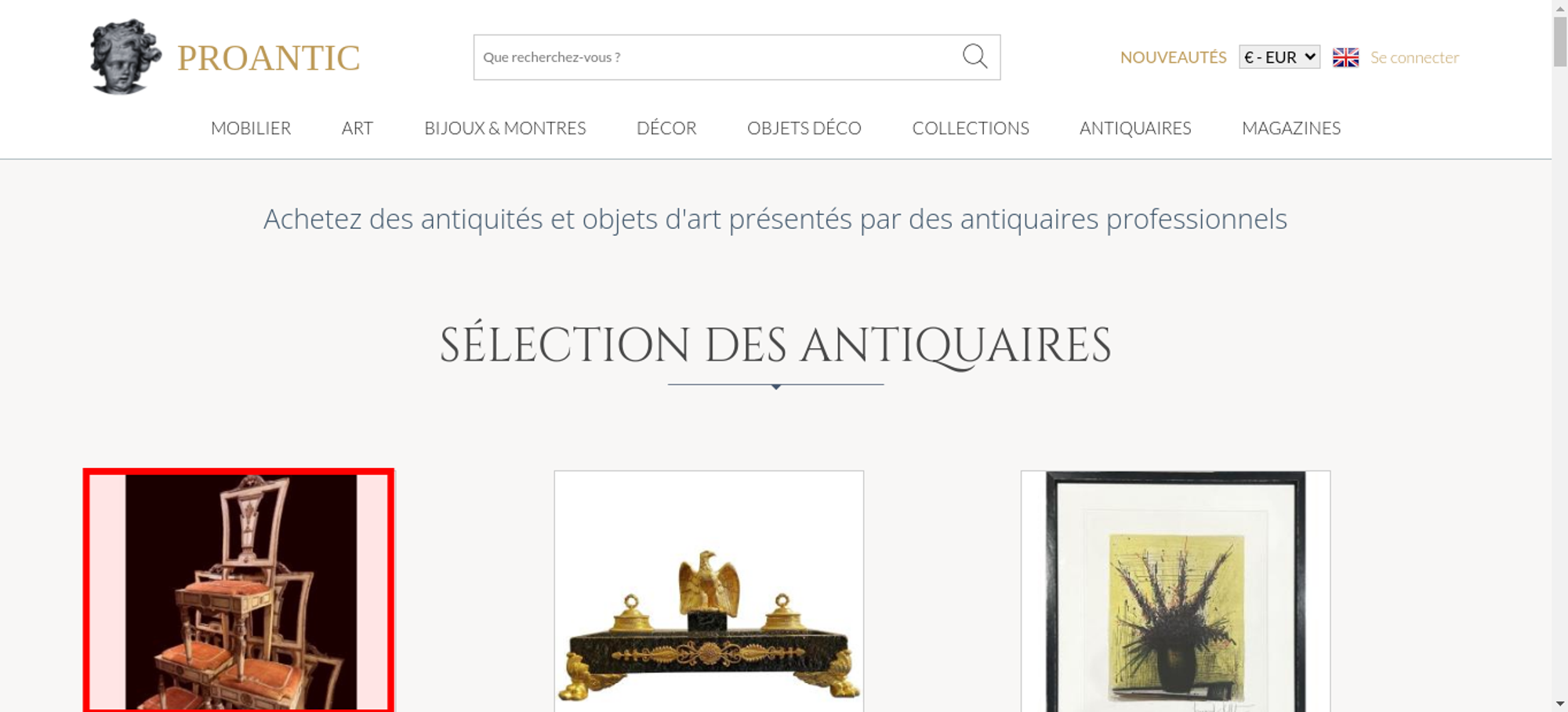The height and width of the screenshot is (712, 1568).
Task: Click the scrollbar down arrow
Action: [x=1560, y=703]
